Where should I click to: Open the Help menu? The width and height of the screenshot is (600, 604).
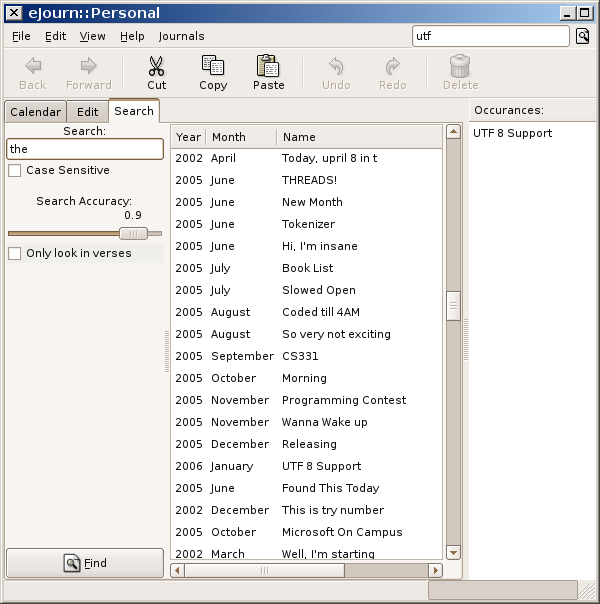click(x=132, y=36)
